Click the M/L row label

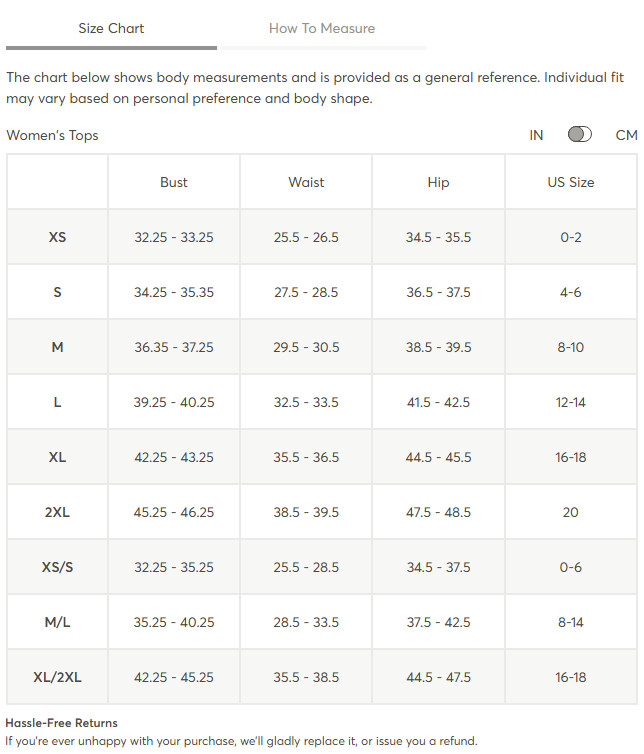pos(57,622)
